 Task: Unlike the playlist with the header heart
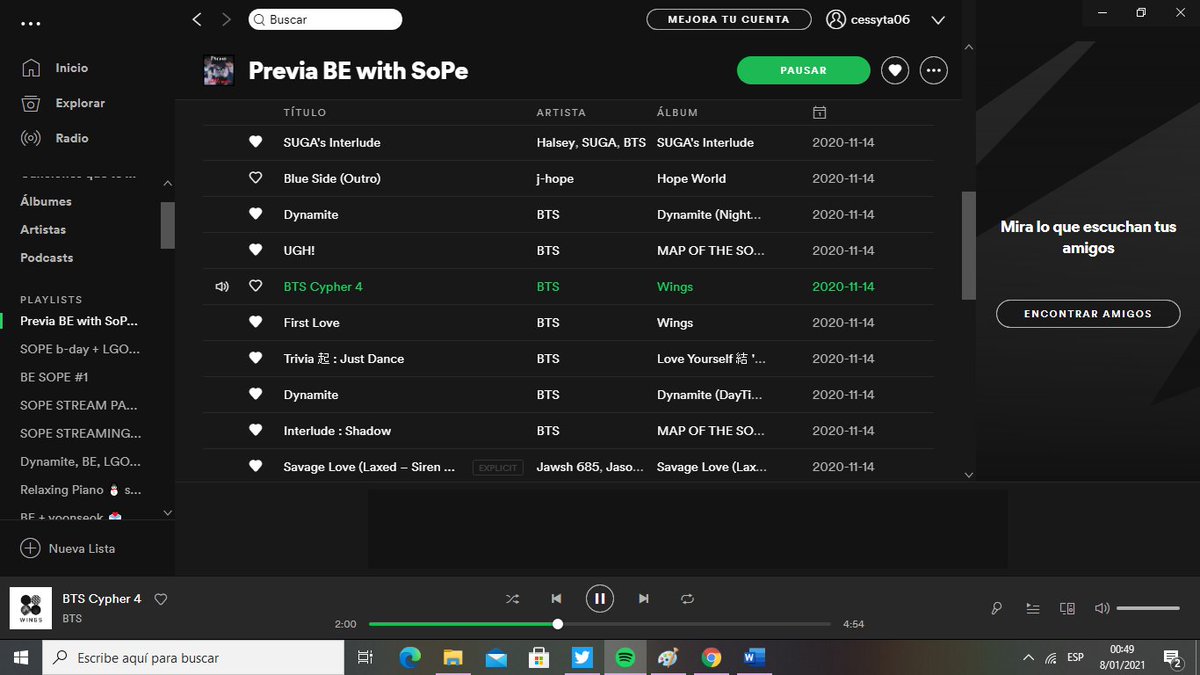click(895, 70)
